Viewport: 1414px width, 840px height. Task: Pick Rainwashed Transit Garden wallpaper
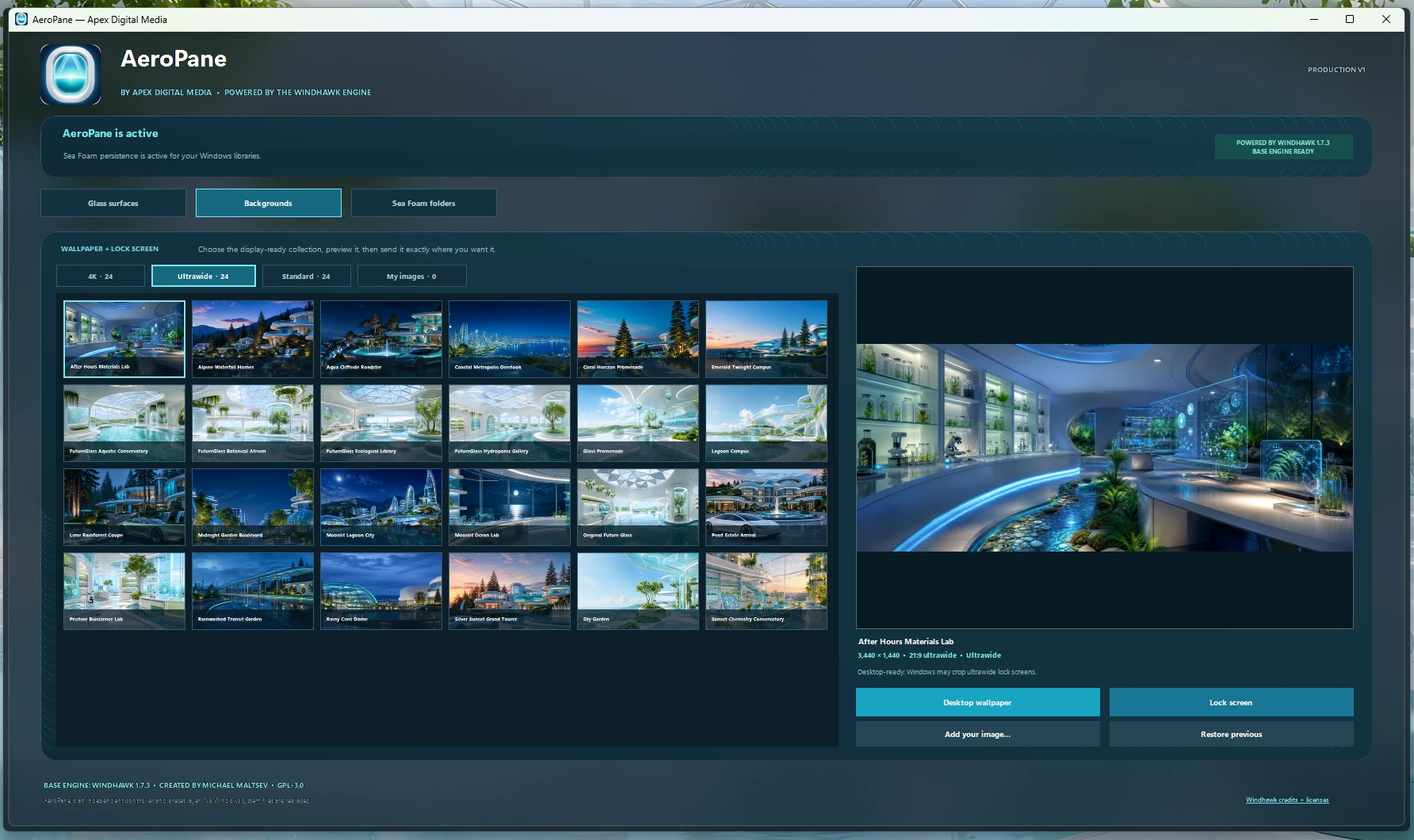click(x=253, y=591)
